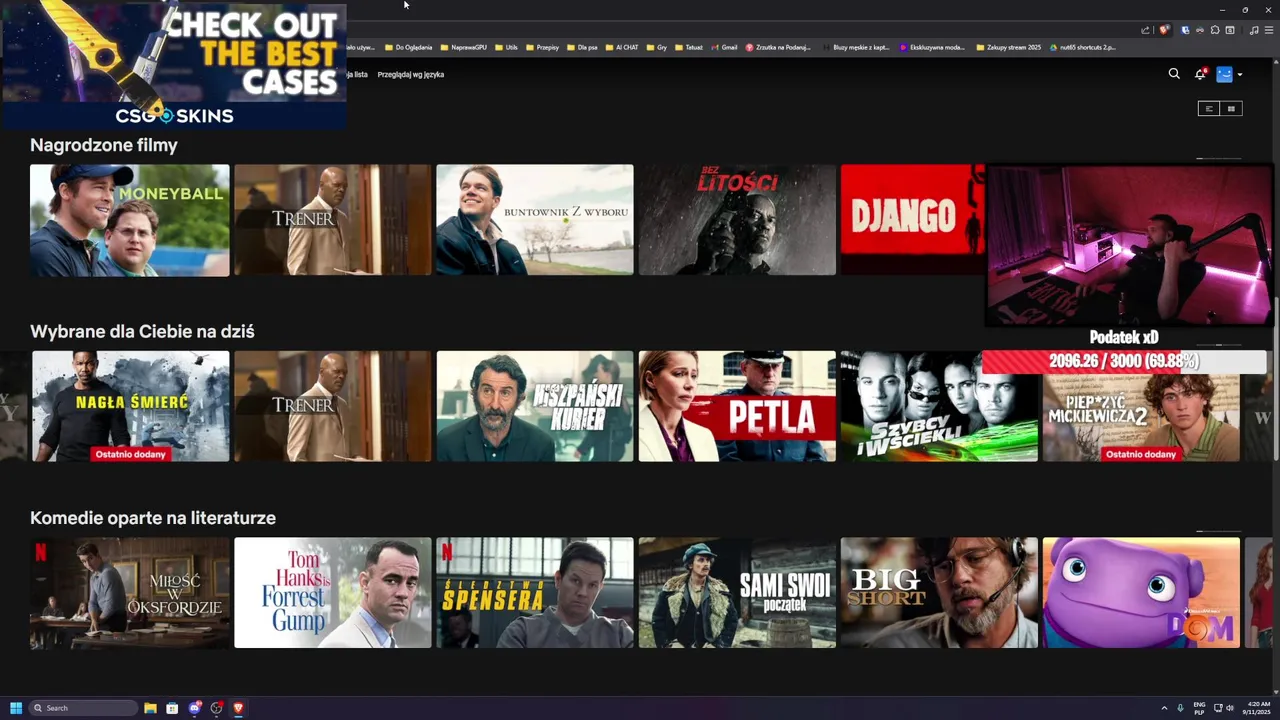Open 'Buntownik z wyboru' movie thumbnail
Viewport: 1280px width, 720px height.
535,220
